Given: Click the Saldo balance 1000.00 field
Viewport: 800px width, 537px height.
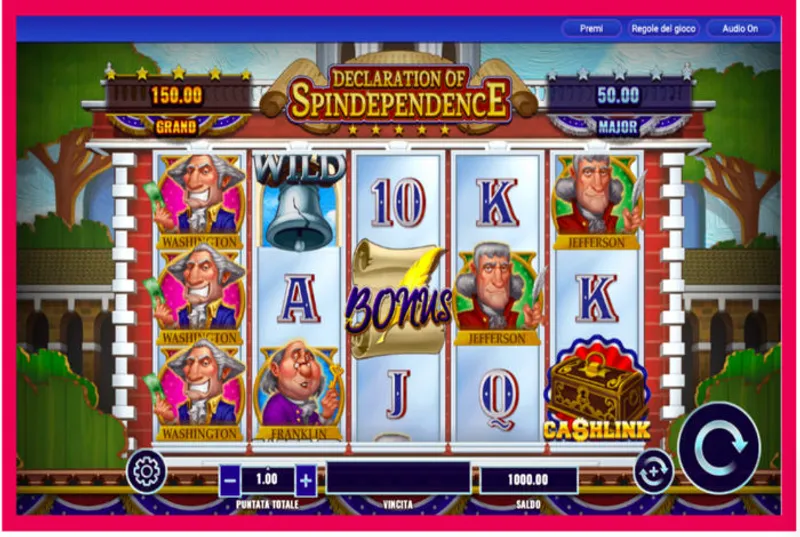Looking at the screenshot, I should click(x=528, y=480).
